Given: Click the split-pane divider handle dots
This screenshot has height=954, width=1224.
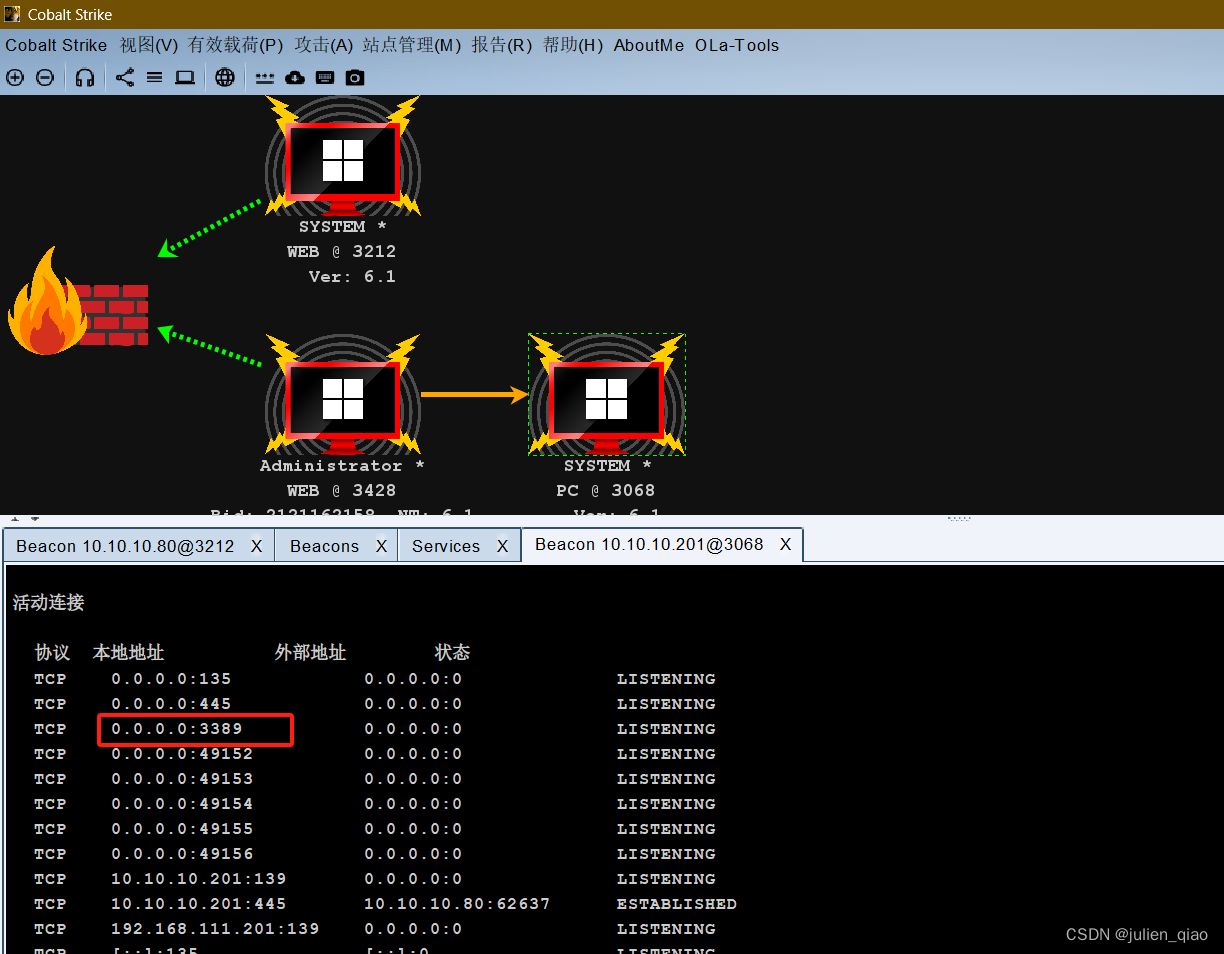Looking at the screenshot, I should click(959, 518).
